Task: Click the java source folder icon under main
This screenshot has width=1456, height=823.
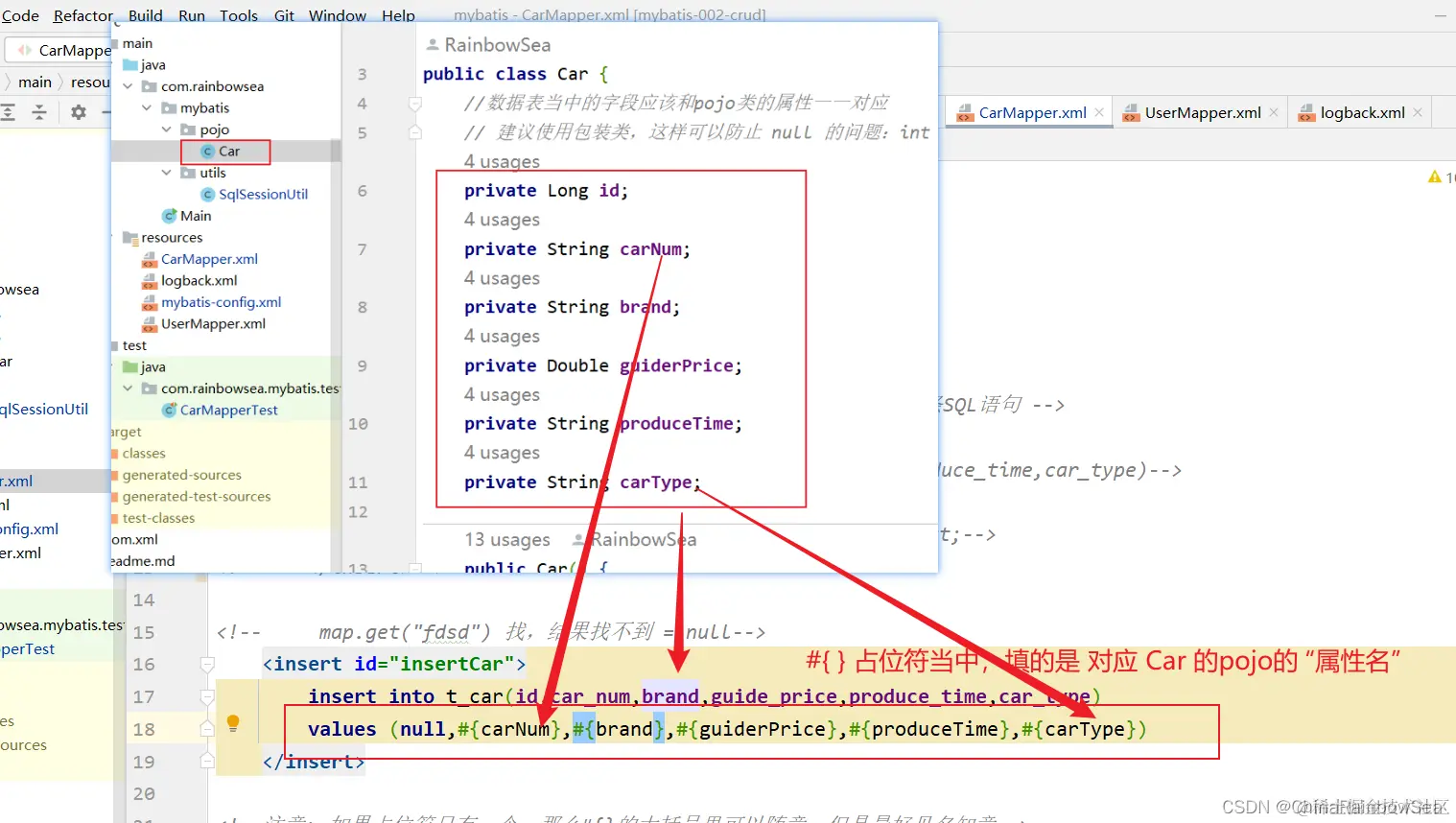Action: point(130,65)
